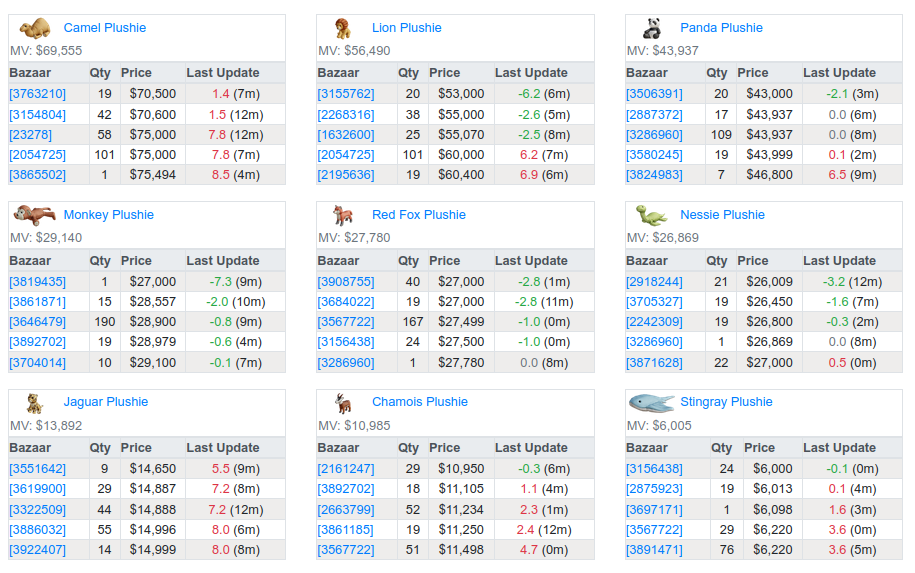Select bazaar 3908755 in Red Fox table
915x573 pixels.
pos(346,282)
